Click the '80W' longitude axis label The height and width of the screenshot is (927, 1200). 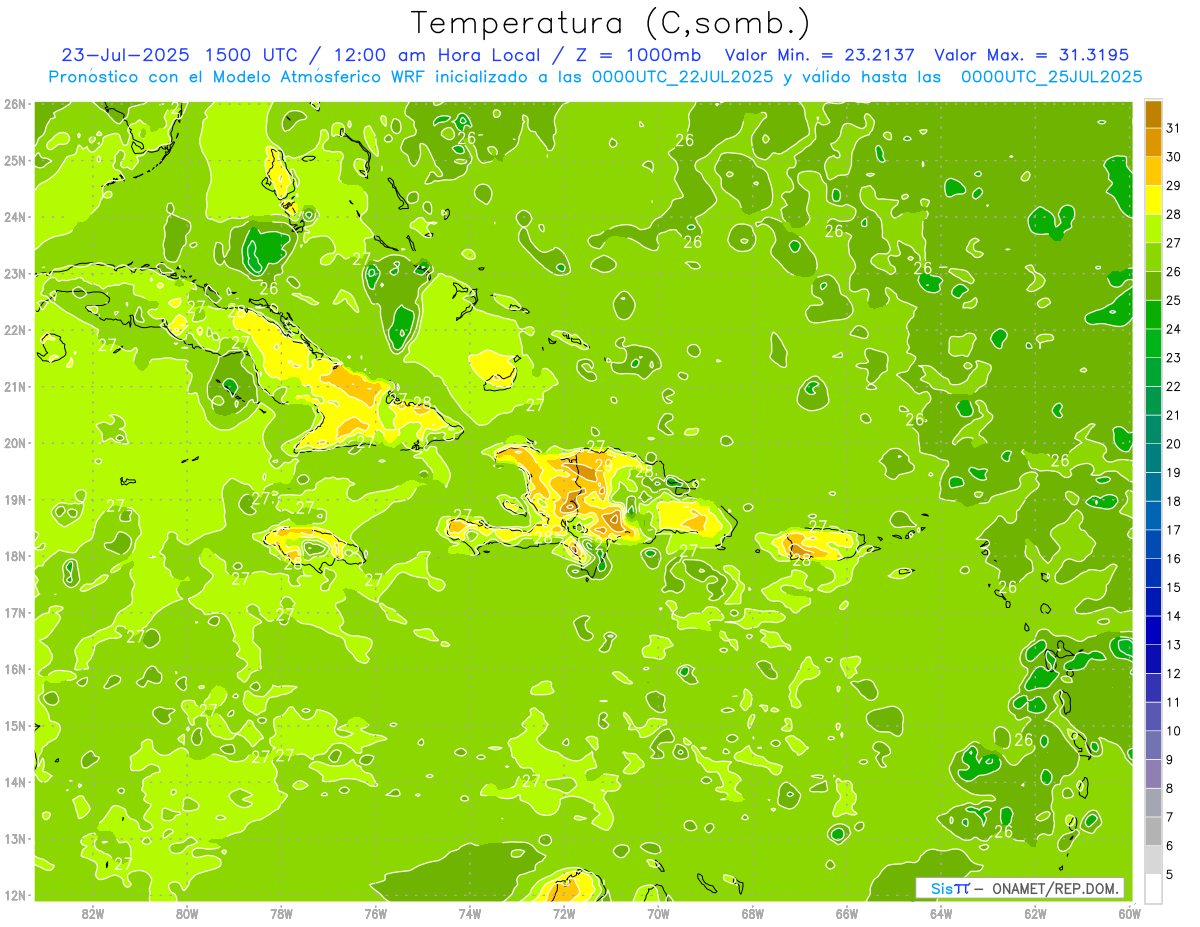187,913
